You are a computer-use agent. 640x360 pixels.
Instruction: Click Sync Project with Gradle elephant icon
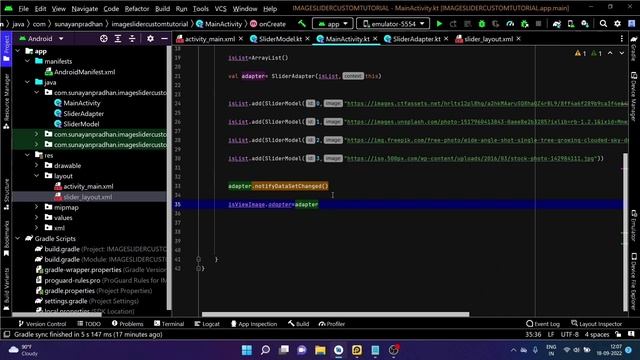click(x=557, y=24)
